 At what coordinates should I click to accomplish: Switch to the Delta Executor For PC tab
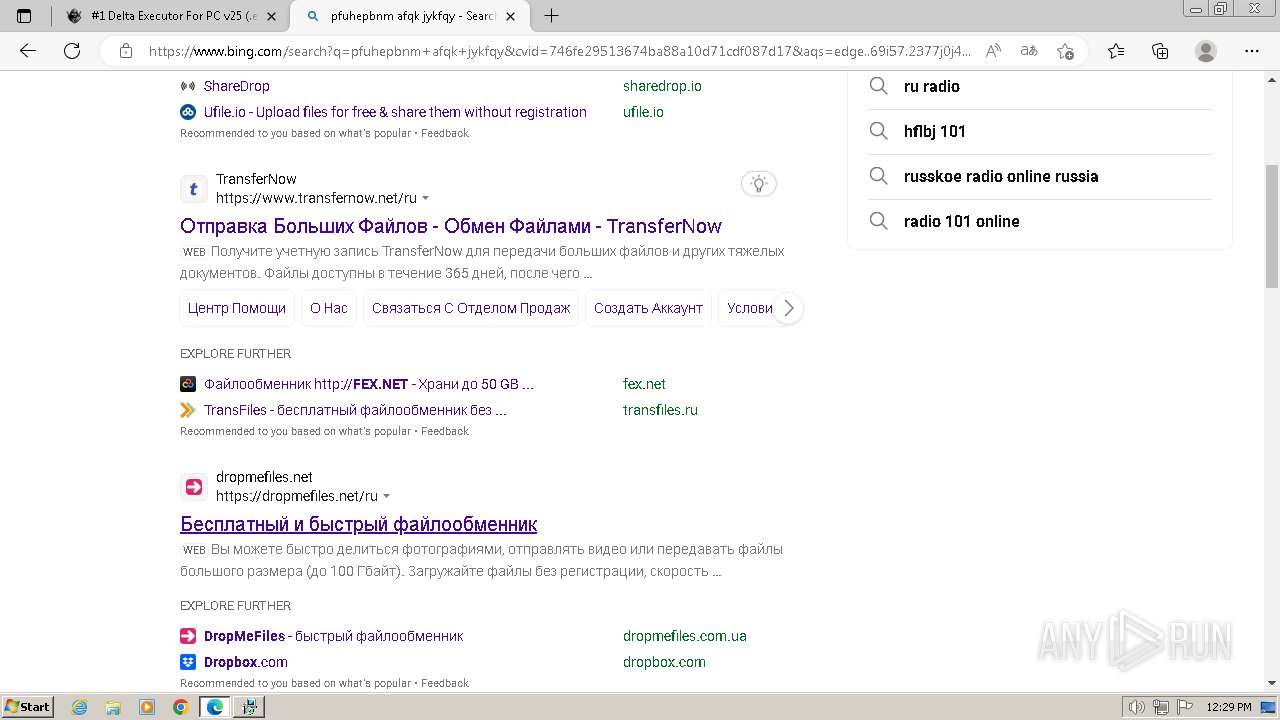(x=170, y=16)
